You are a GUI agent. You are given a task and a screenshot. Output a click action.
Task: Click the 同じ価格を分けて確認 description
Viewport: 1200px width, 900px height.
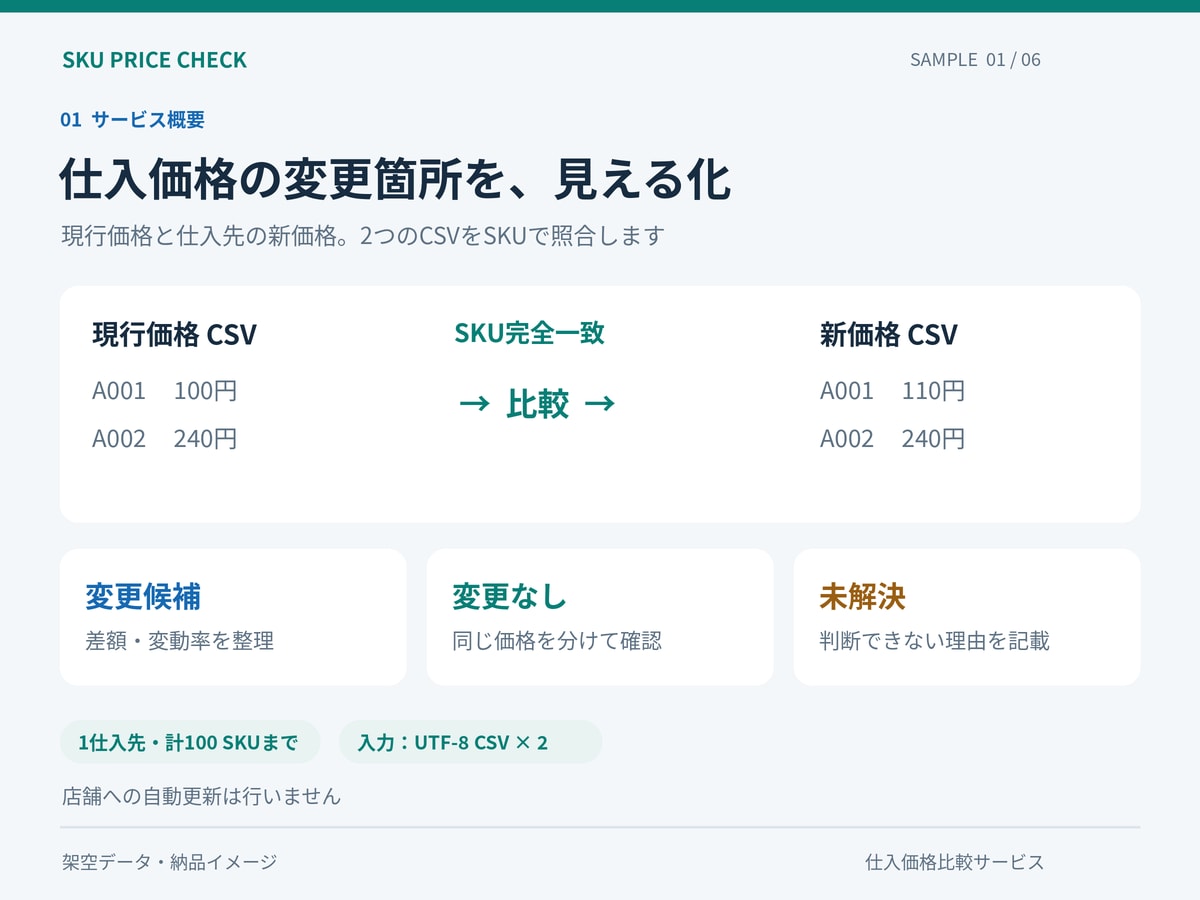click(557, 641)
